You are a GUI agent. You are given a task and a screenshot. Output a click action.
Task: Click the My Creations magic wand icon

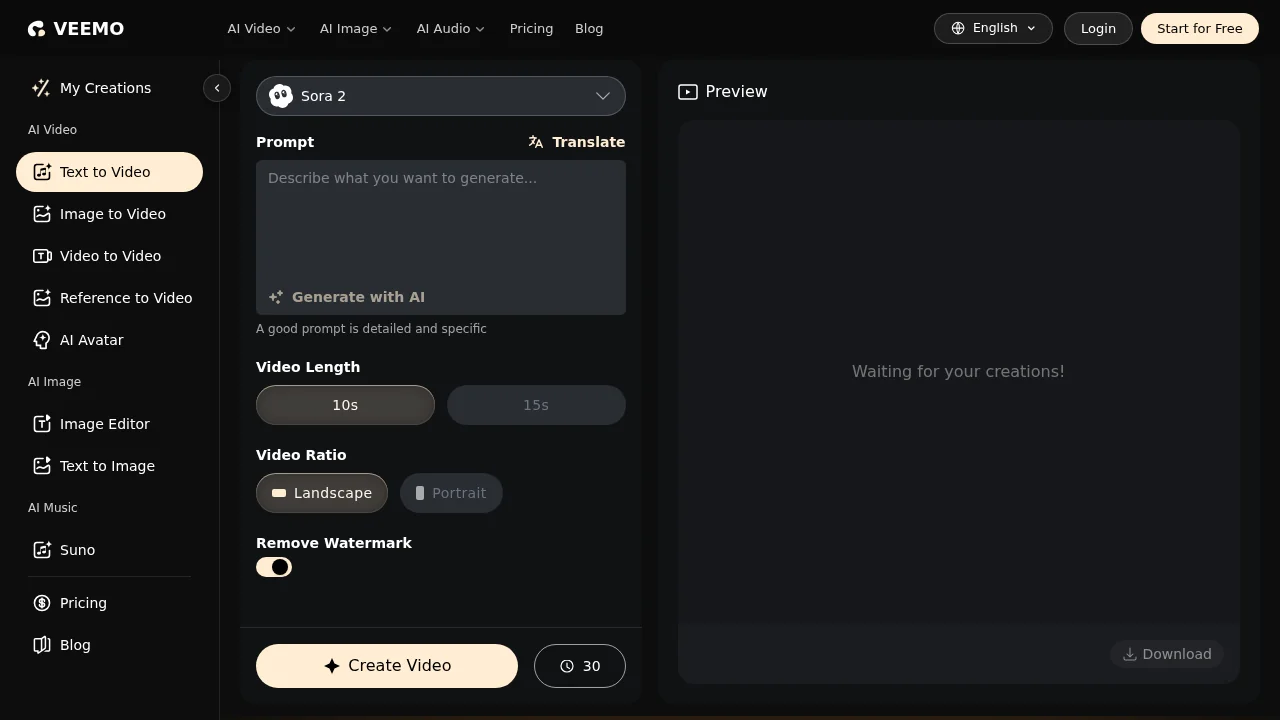[41, 88]
